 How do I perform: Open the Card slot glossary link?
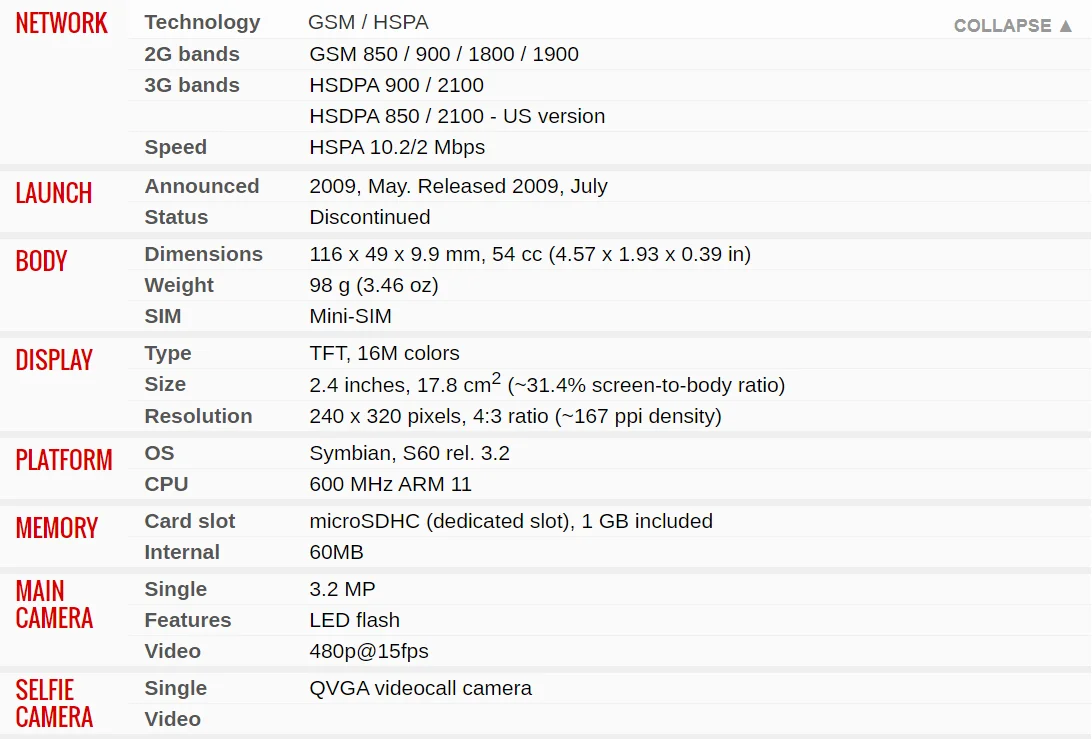pyautogui.click(x=189, y=521)
